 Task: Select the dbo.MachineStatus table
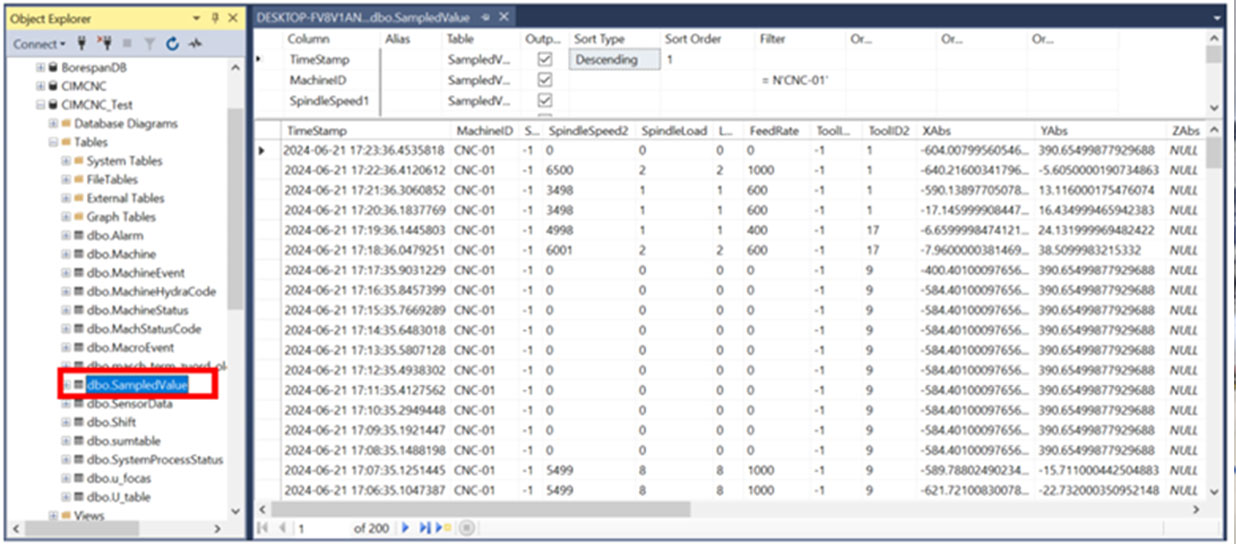pos(130,310)
